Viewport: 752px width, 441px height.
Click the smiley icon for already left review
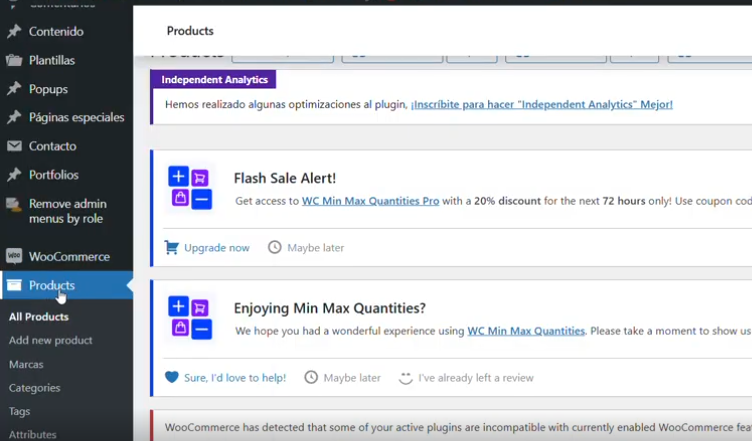click(405, 378)
